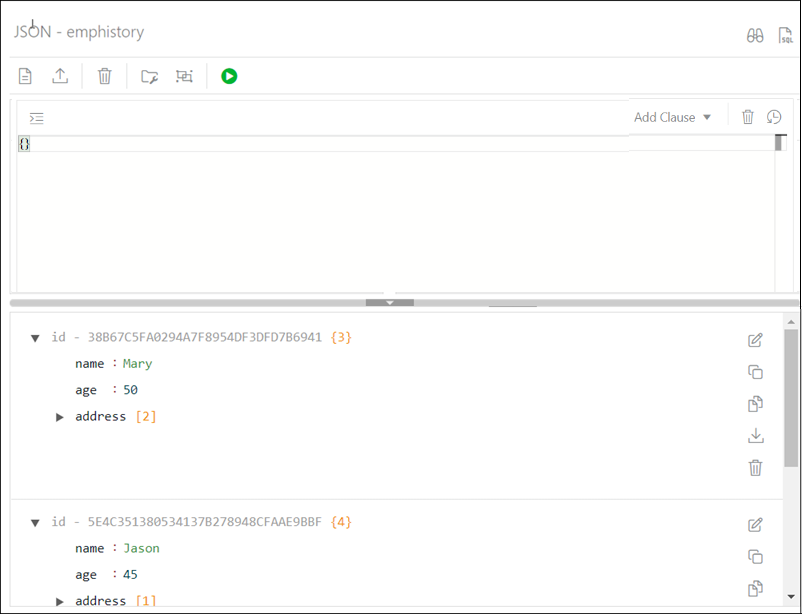Click the clone icon for Mary document
The width and height of the screenshot is (802, 614).
tap(755, 372)
